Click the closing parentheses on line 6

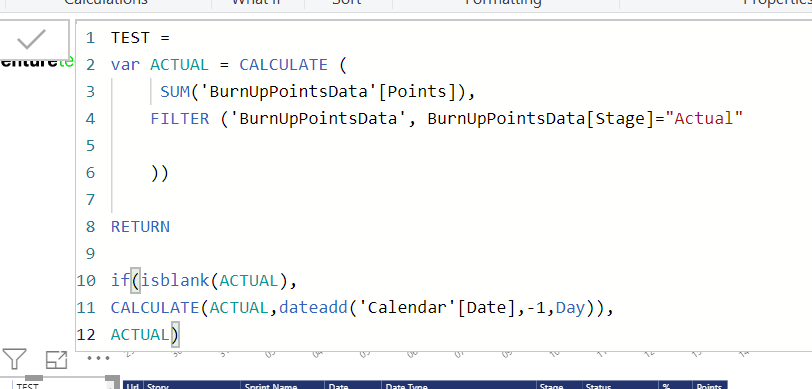[160, 173]
